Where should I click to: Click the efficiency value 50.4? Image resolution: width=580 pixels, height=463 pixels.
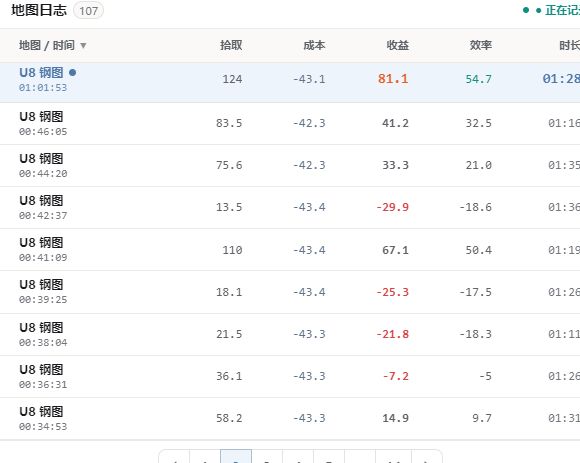(478, 250)
